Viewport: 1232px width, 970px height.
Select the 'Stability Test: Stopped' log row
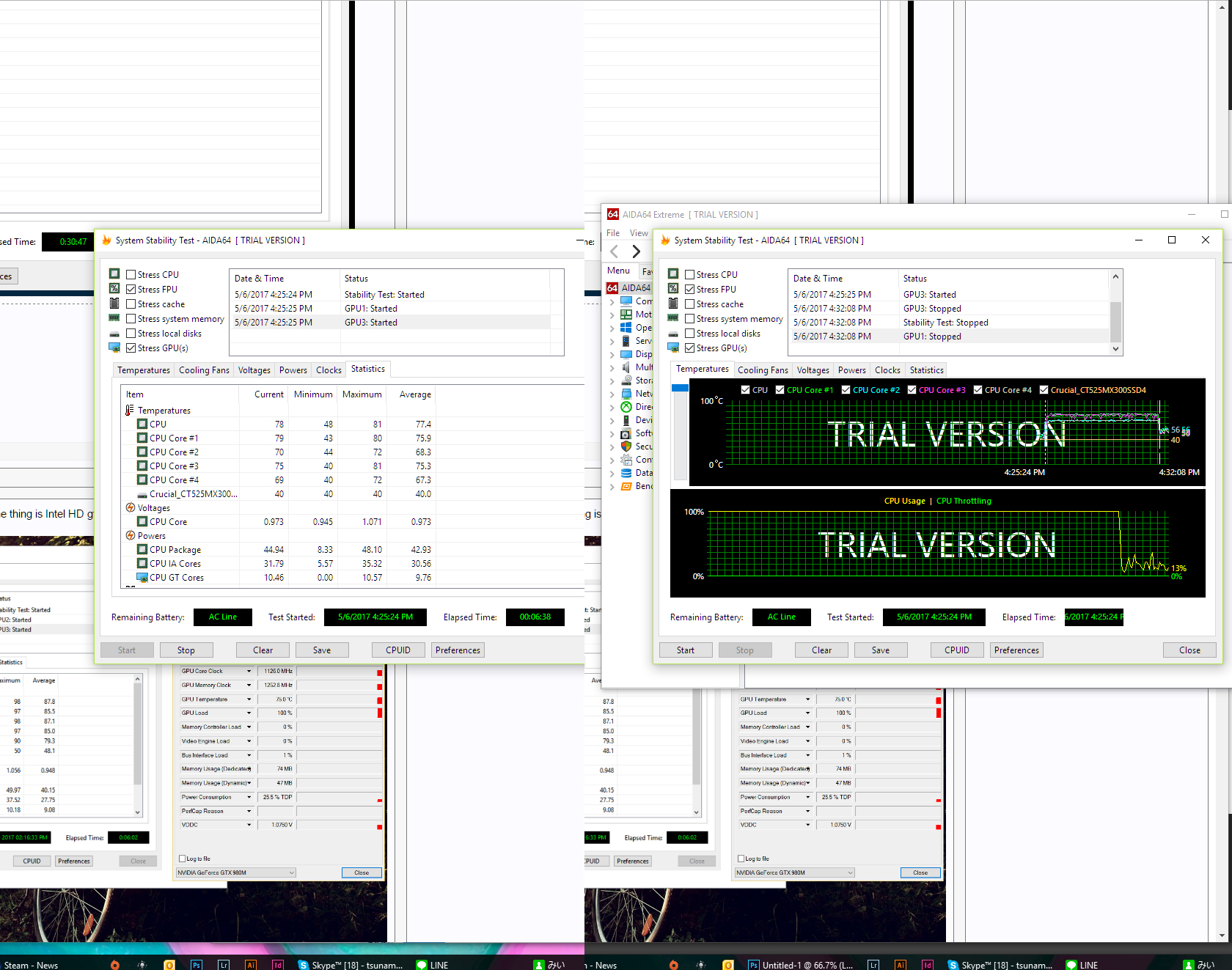[x=949, y=323]
